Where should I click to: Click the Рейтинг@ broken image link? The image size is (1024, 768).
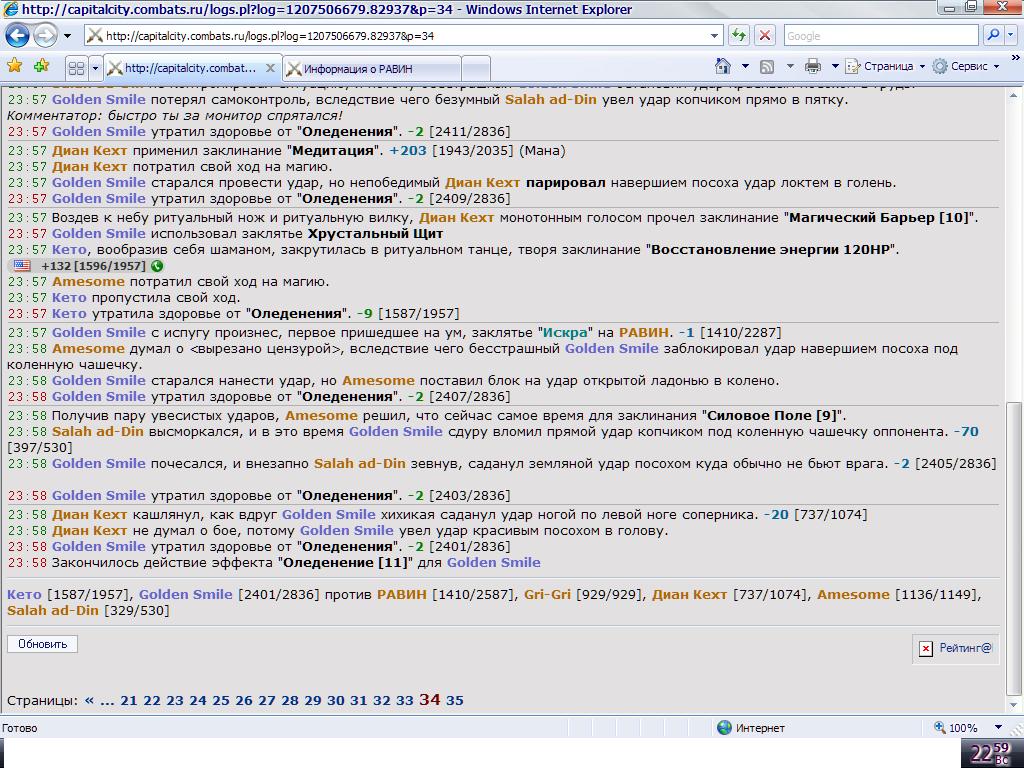[955, 648]
